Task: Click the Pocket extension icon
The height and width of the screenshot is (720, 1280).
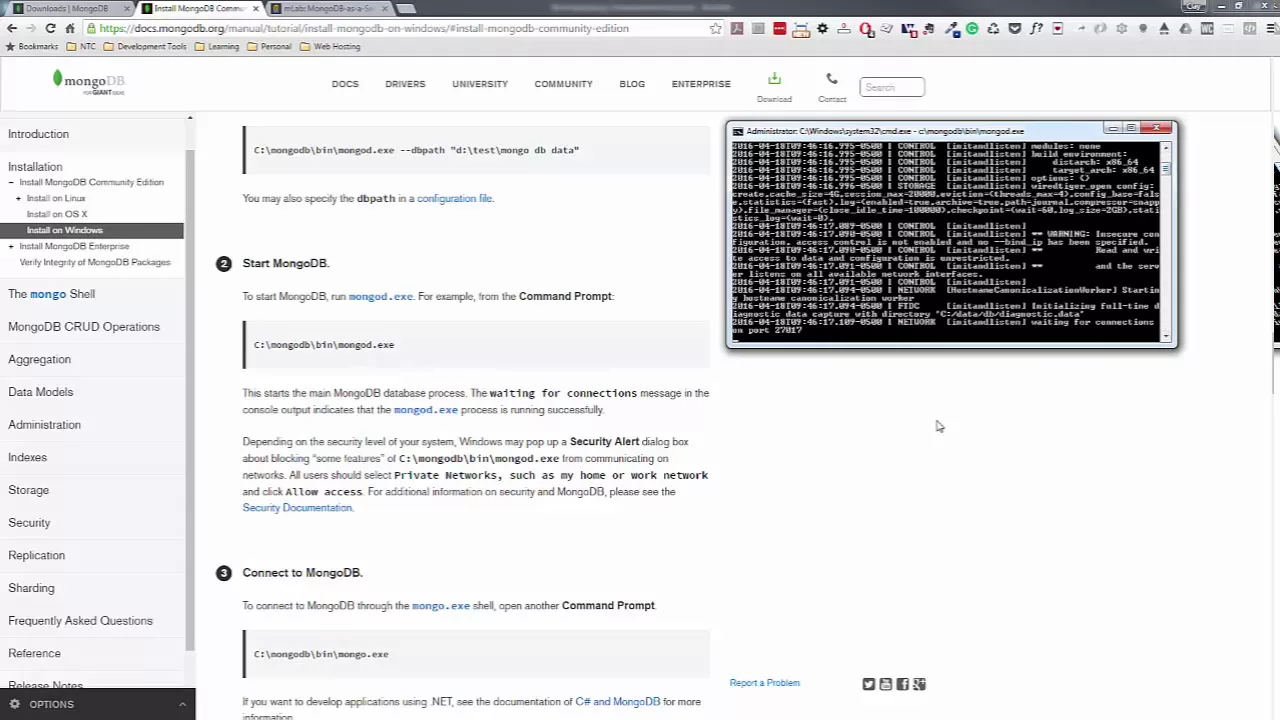Action: 1015,28
